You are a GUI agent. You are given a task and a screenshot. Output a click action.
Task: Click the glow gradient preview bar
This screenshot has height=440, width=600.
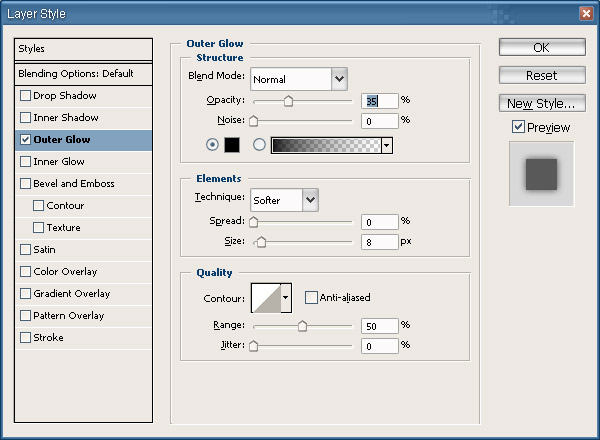click(x=326, y=145)
